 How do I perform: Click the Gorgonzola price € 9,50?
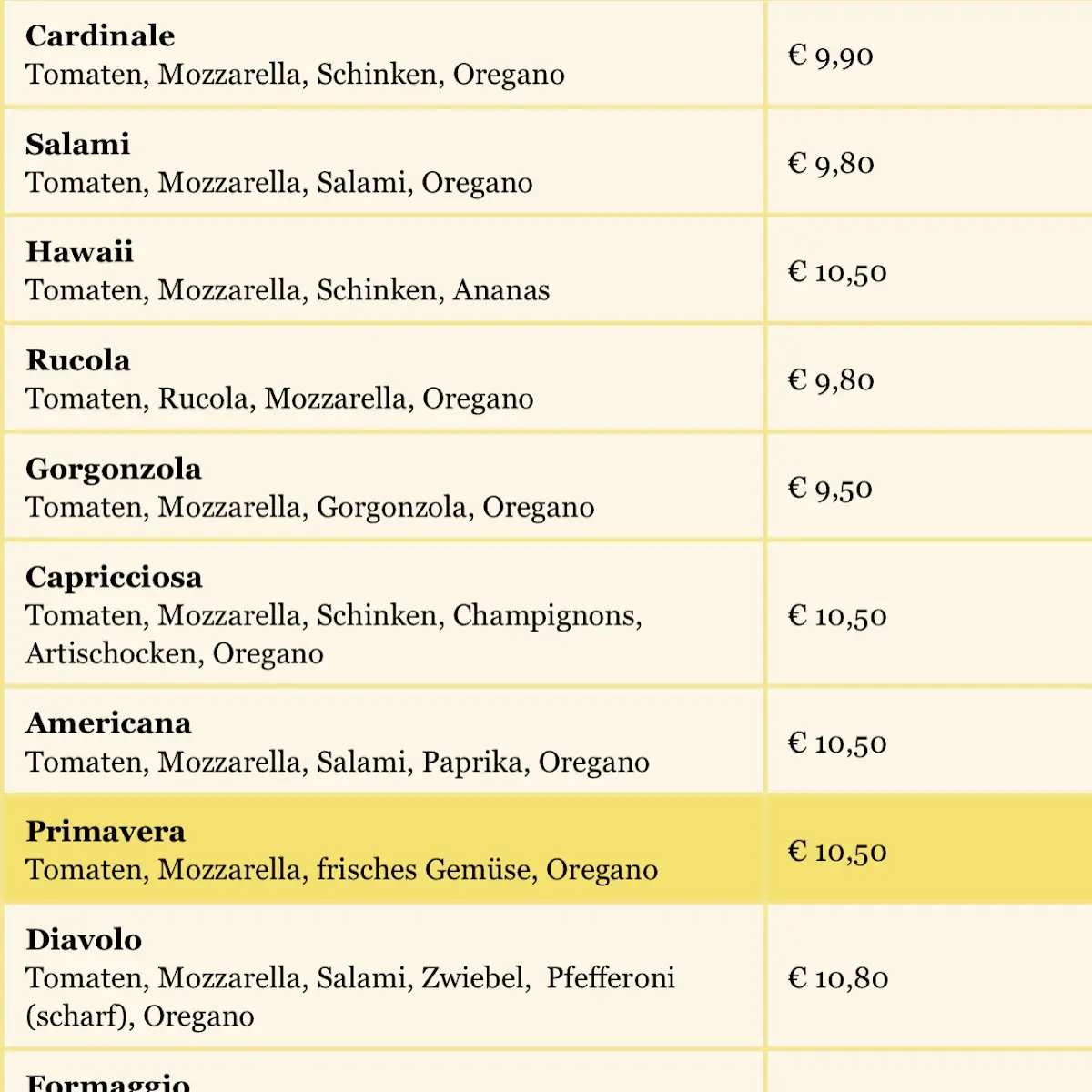point(830,489)
